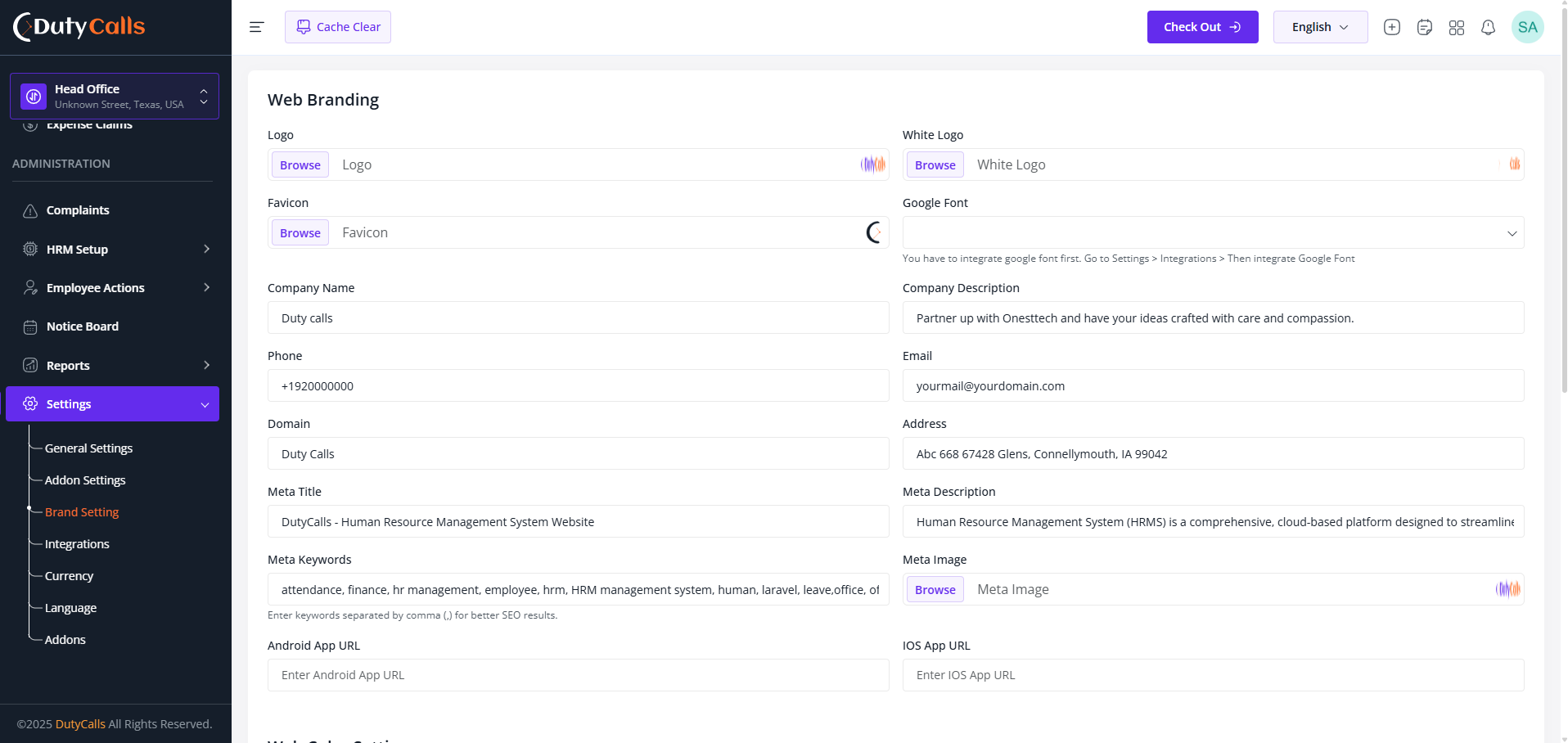Image resolution: width=1568 pixels, height=743 pixels.
Task: Click the Company Description field
Action: click(x=1213, y=317)
